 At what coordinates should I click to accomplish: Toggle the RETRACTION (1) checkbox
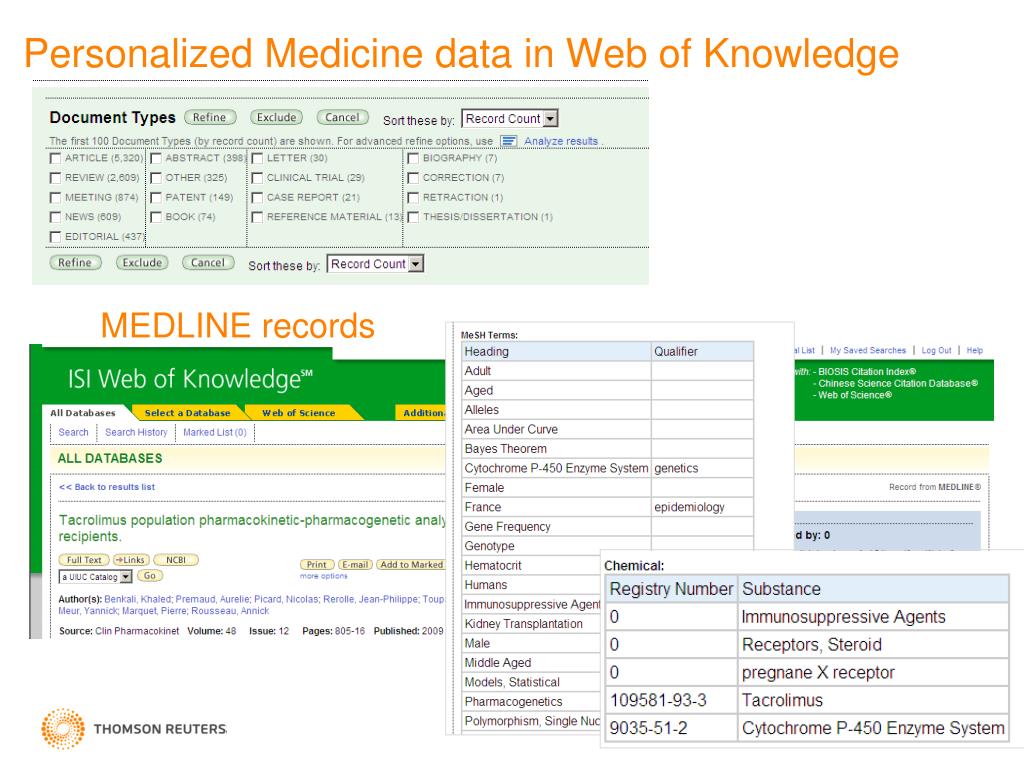pos(413,198)
